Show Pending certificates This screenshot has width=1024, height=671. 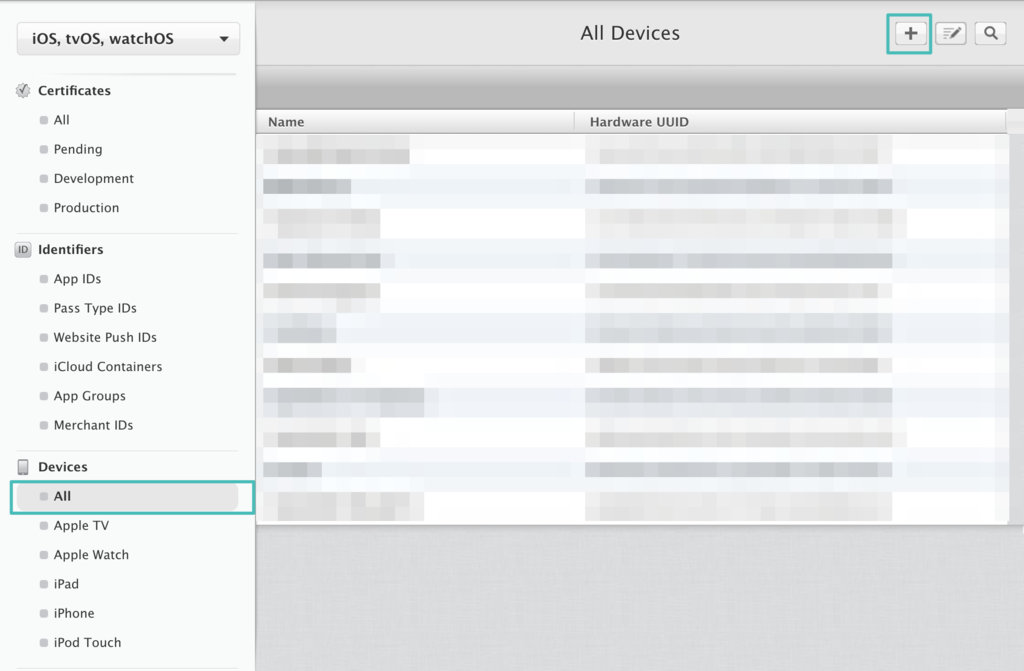tap(78, 150)
